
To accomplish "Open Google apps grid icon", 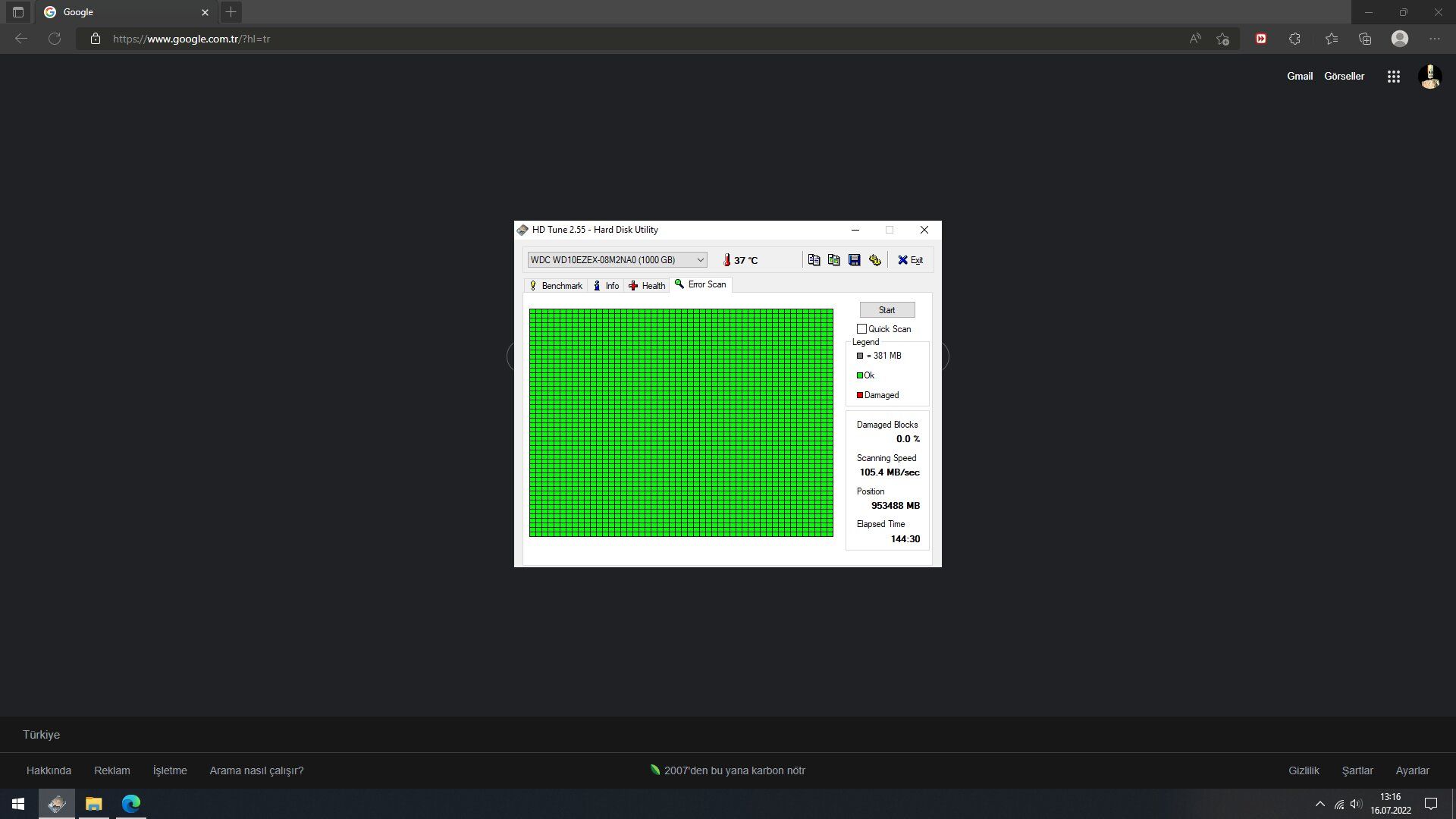I will click(x=1393, y=77).
